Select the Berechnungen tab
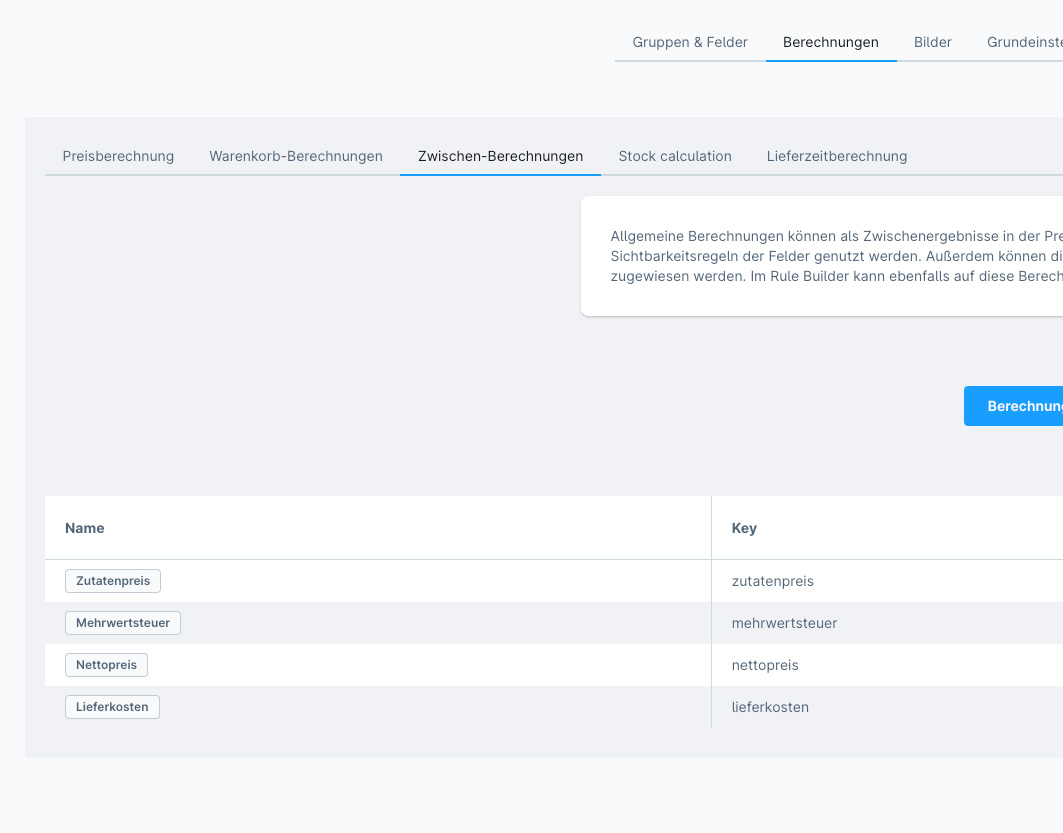The height and width of the screenshot is (833, 1063). click(x=830, y=42)
